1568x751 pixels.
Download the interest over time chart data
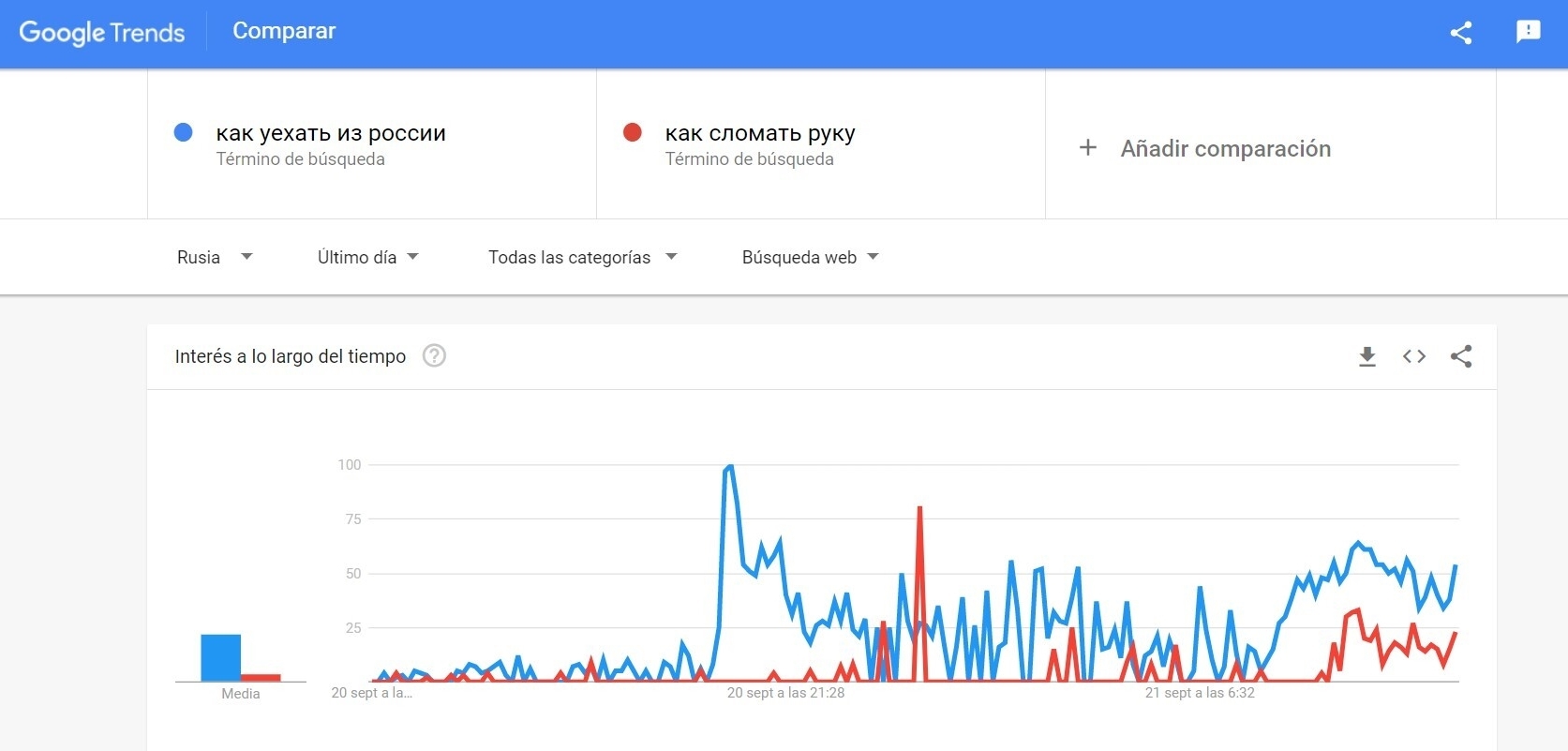[1367, 356]
